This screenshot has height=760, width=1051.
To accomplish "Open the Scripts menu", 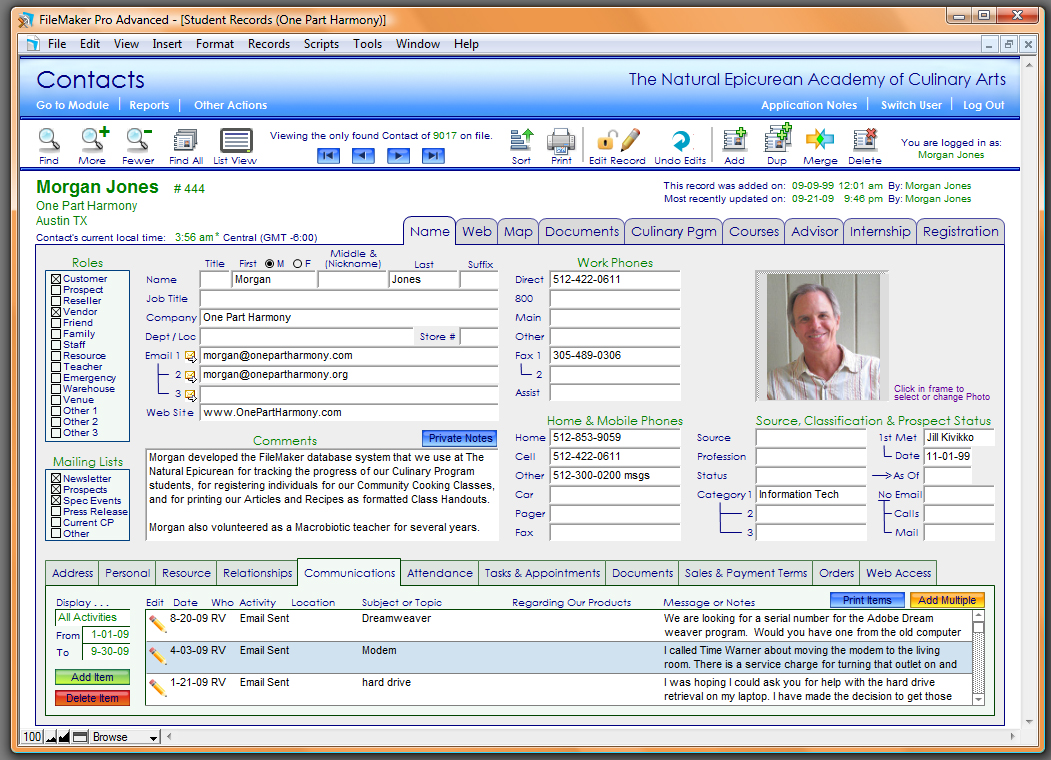I will [x=321, y=44].
